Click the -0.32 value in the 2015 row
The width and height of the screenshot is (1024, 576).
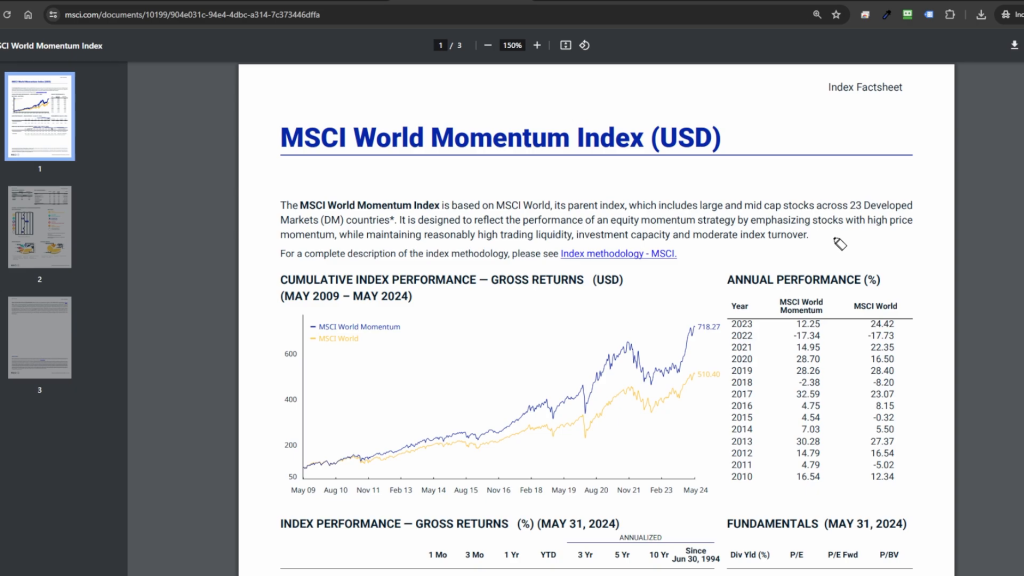click(x=884, y=418)
